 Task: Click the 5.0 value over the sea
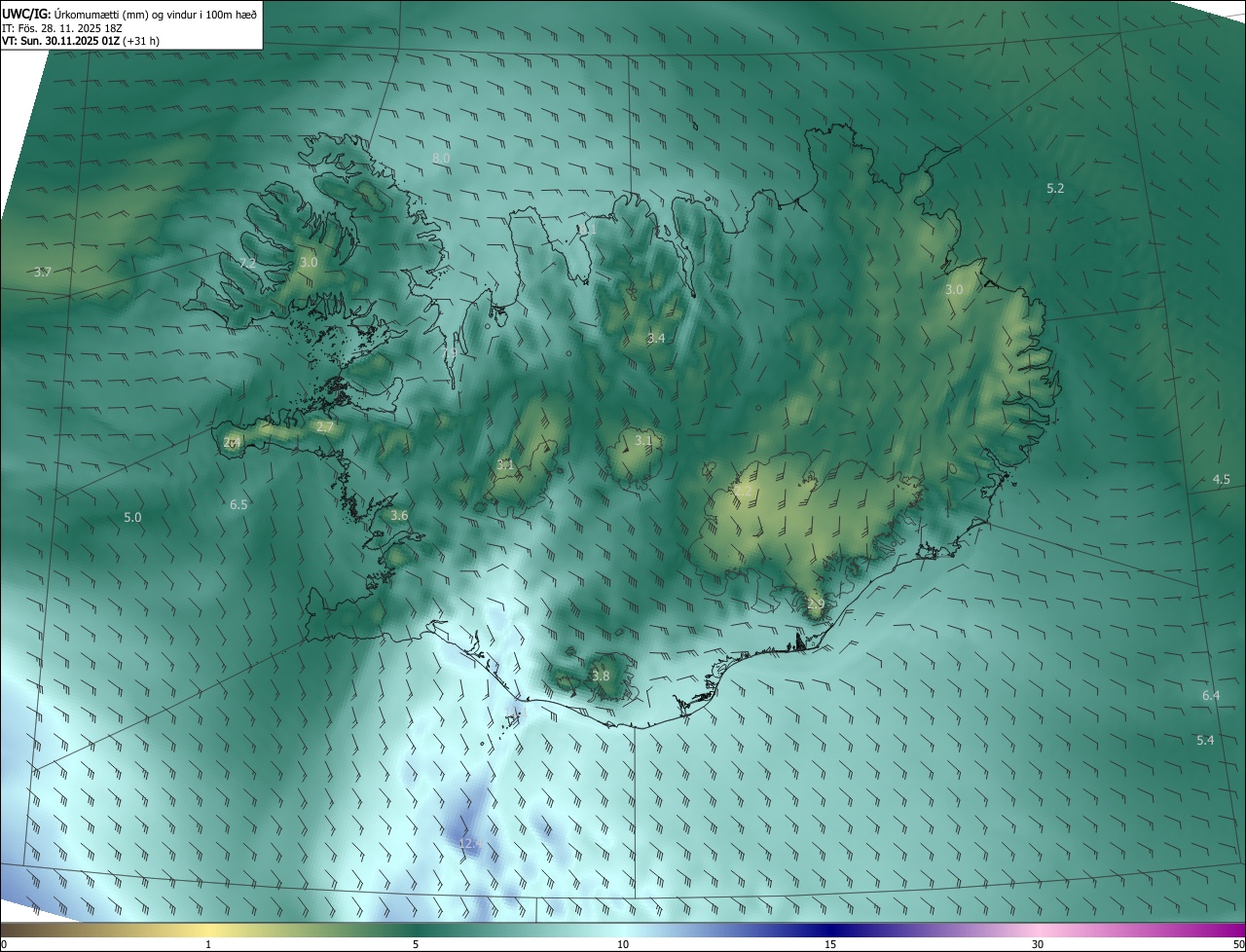click(132, 518)
